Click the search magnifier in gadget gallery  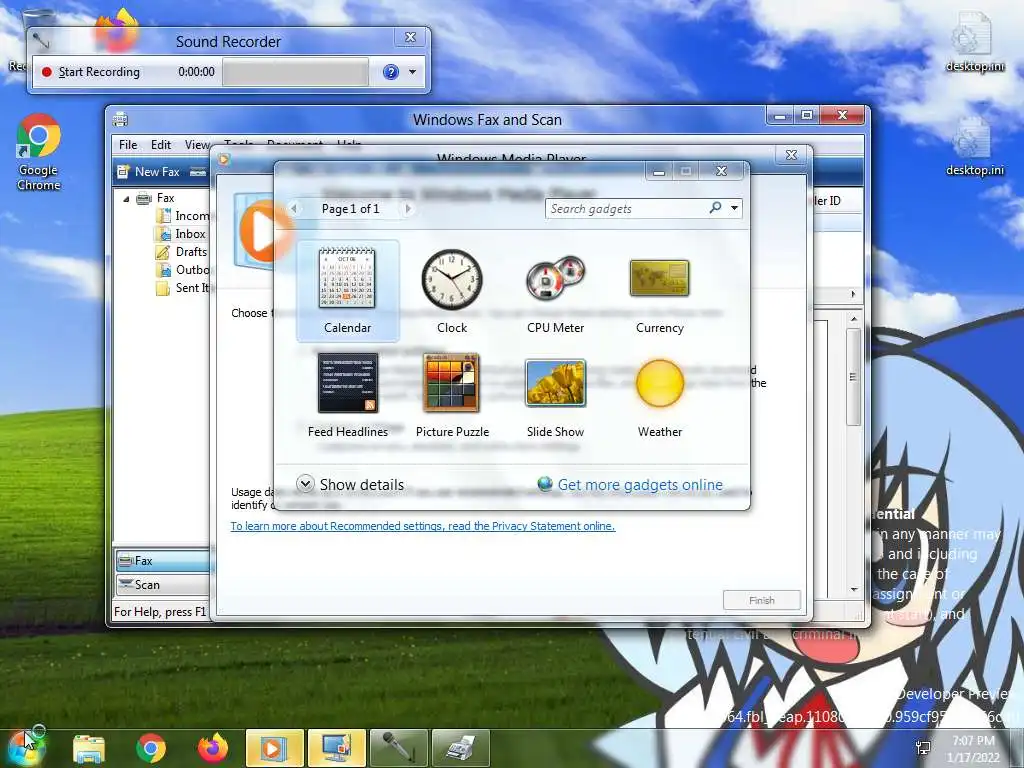715,208
